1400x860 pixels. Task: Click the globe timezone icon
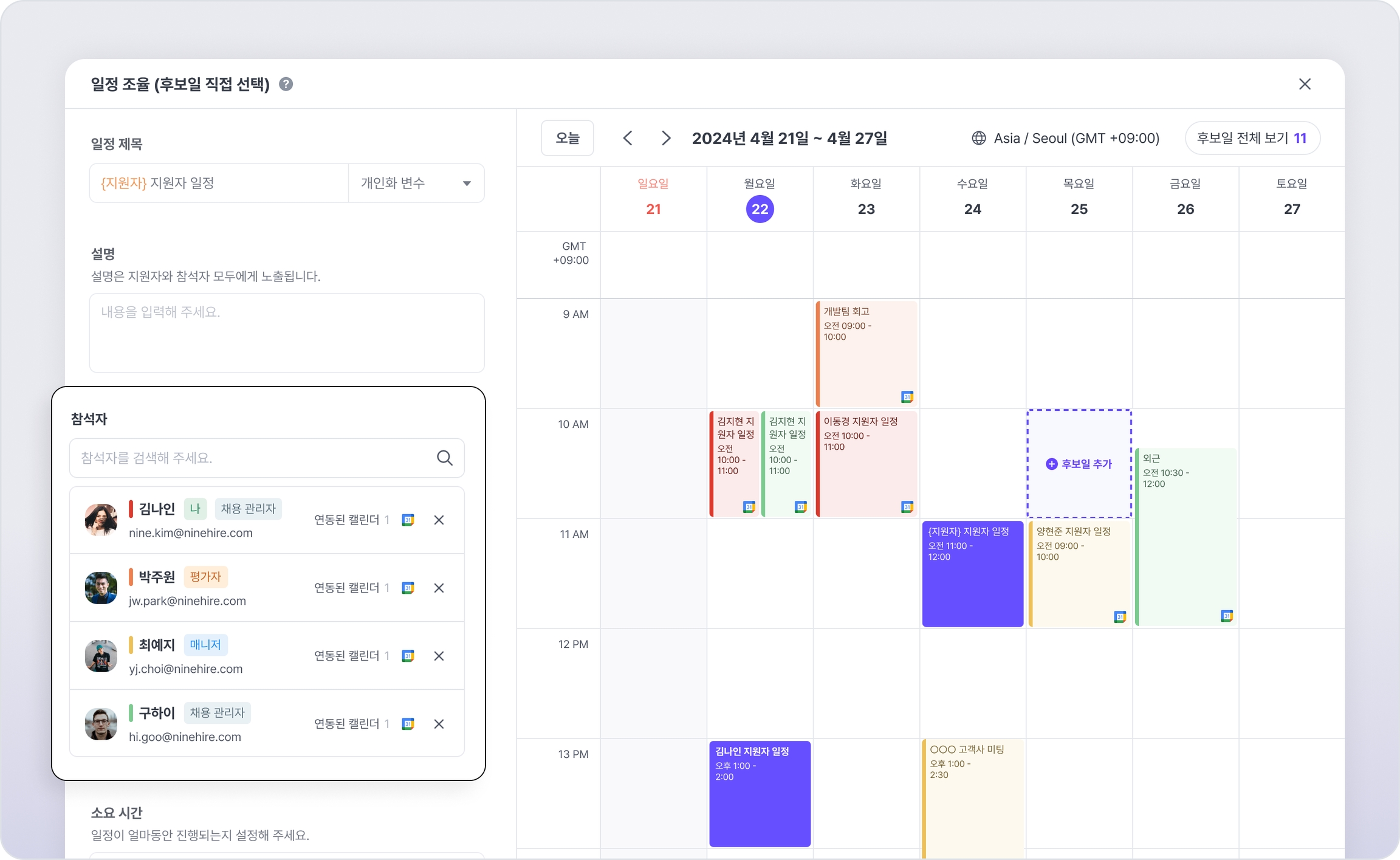tap(978, 138)
